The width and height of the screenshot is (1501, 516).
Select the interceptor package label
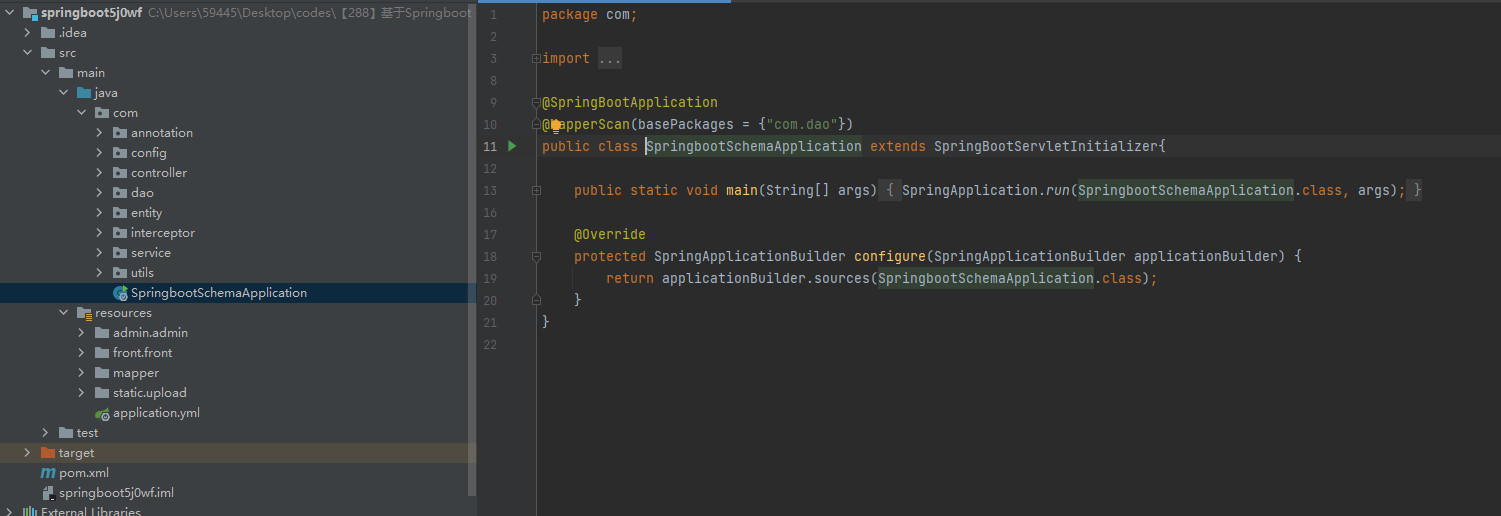point(163,233)
